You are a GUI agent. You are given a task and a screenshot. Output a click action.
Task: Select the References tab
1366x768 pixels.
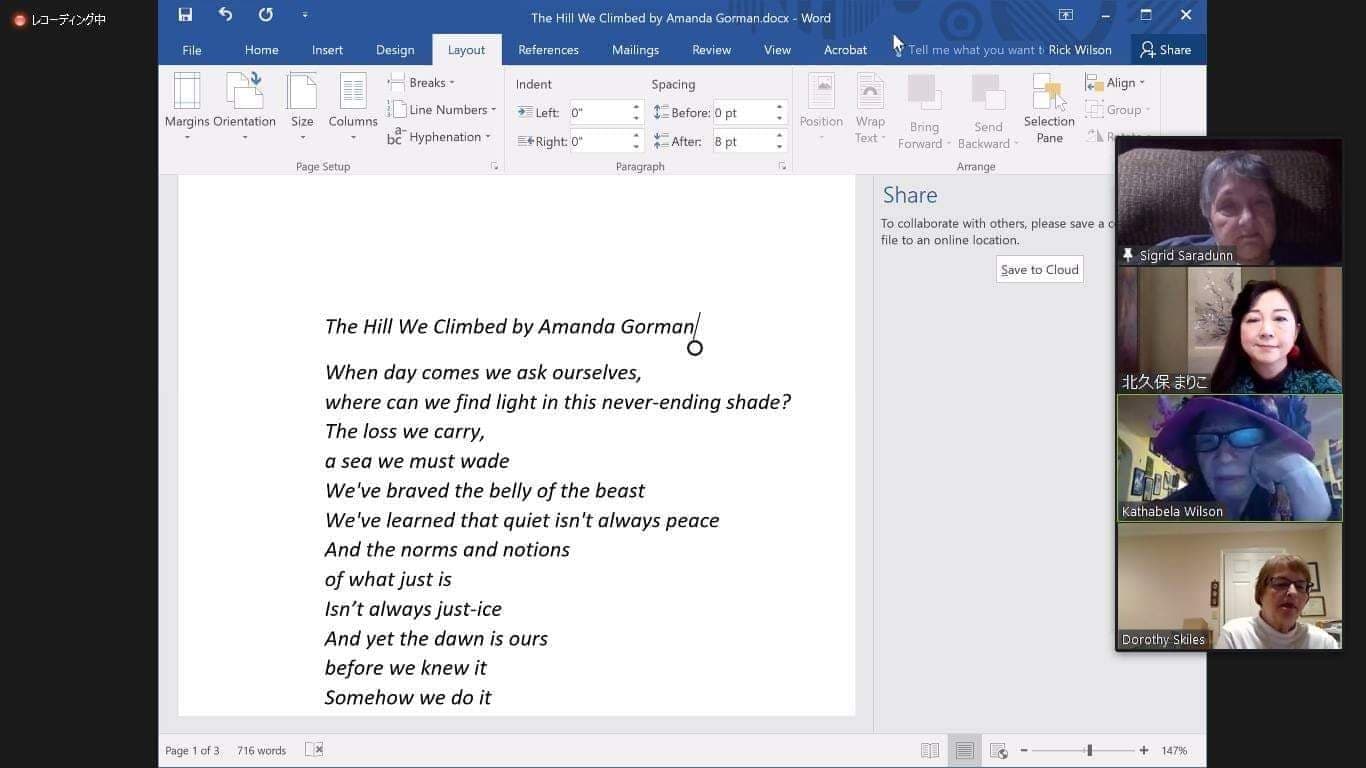(548, 50)
